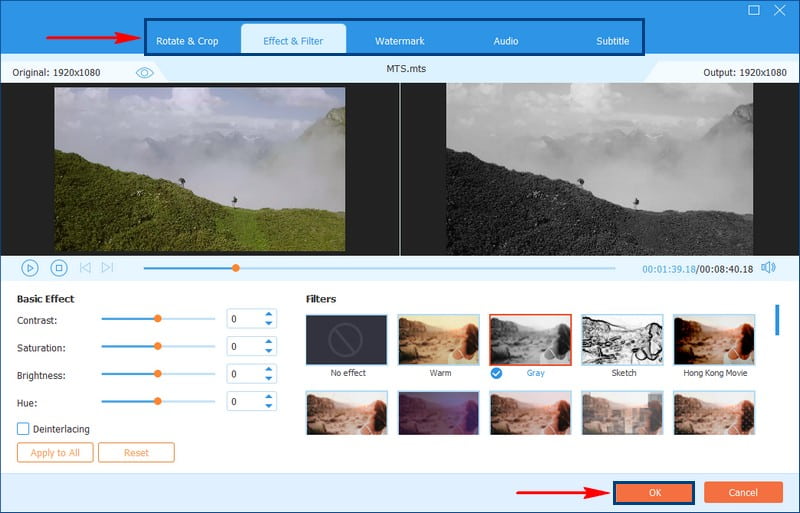Screen dimensions: 800x513
Task: Select the purple filter below Warm
Action: (438, 413)
